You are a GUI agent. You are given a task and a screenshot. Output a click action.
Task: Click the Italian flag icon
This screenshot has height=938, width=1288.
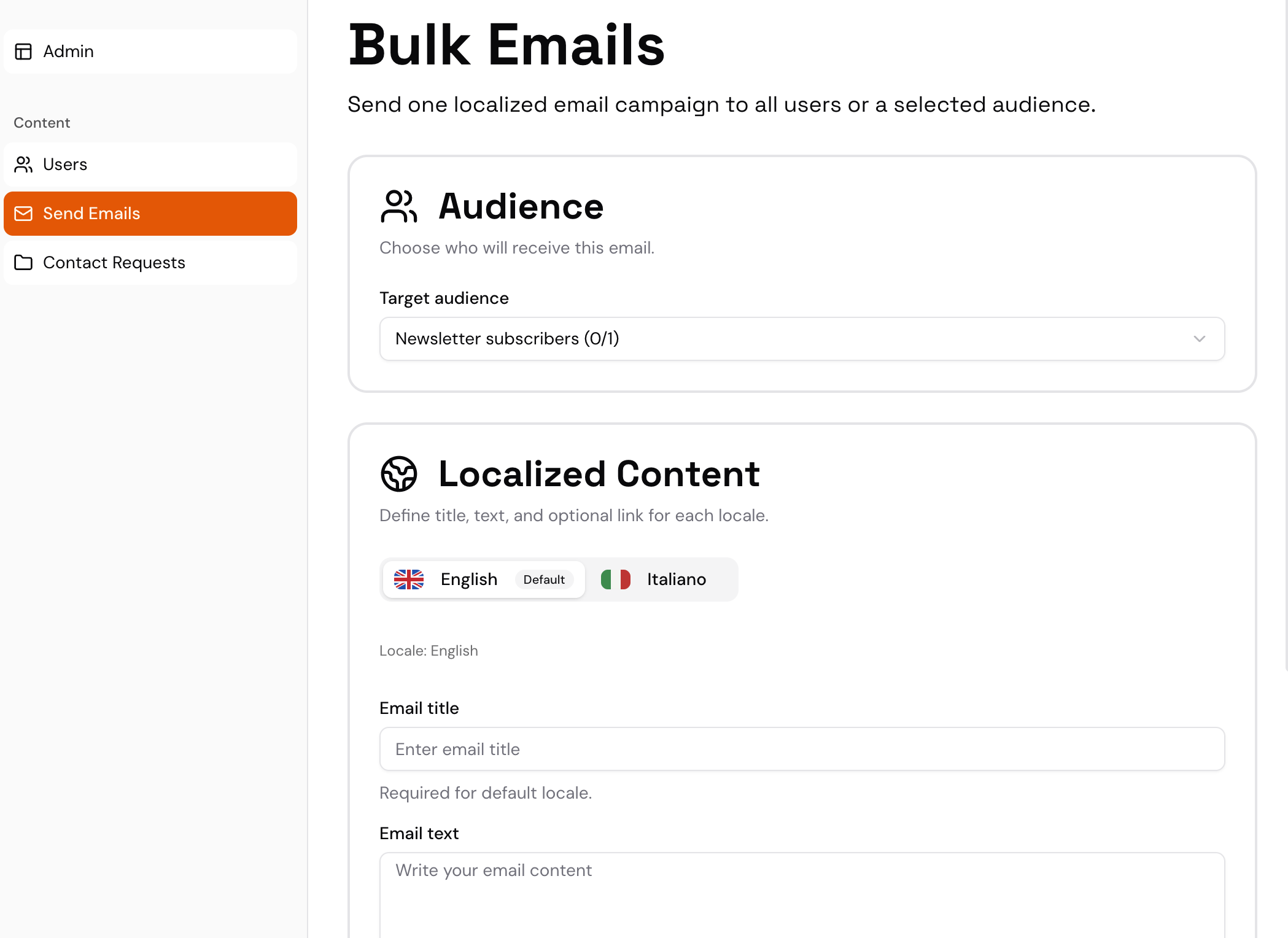615,579
